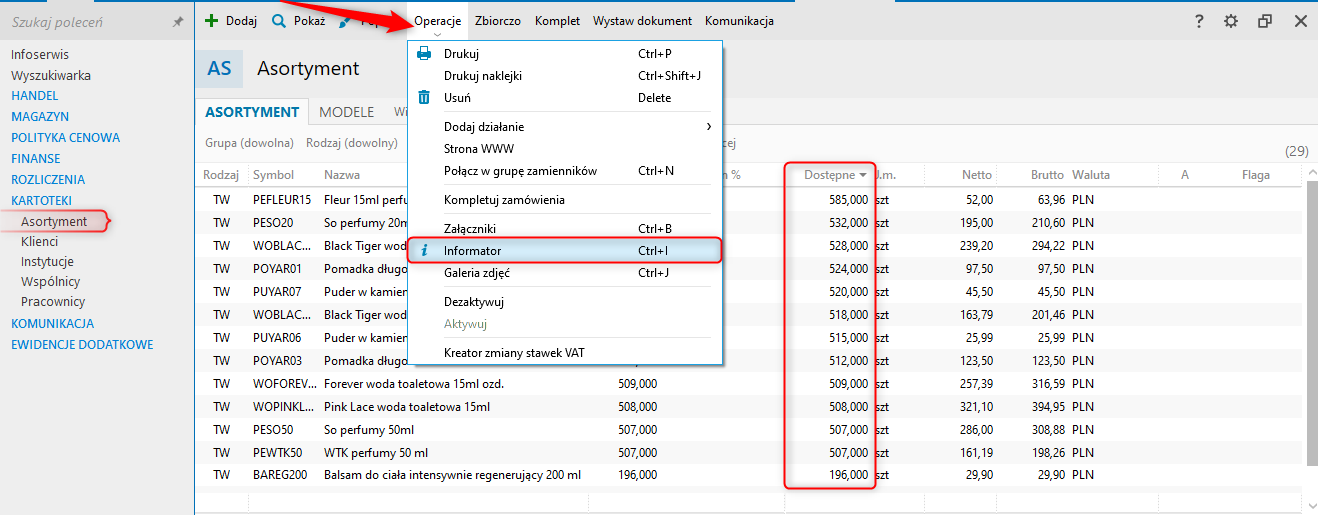Choose Połącz w grupę zamienników
Viewport: 1318px width, 515px height.
pos(565,170)
